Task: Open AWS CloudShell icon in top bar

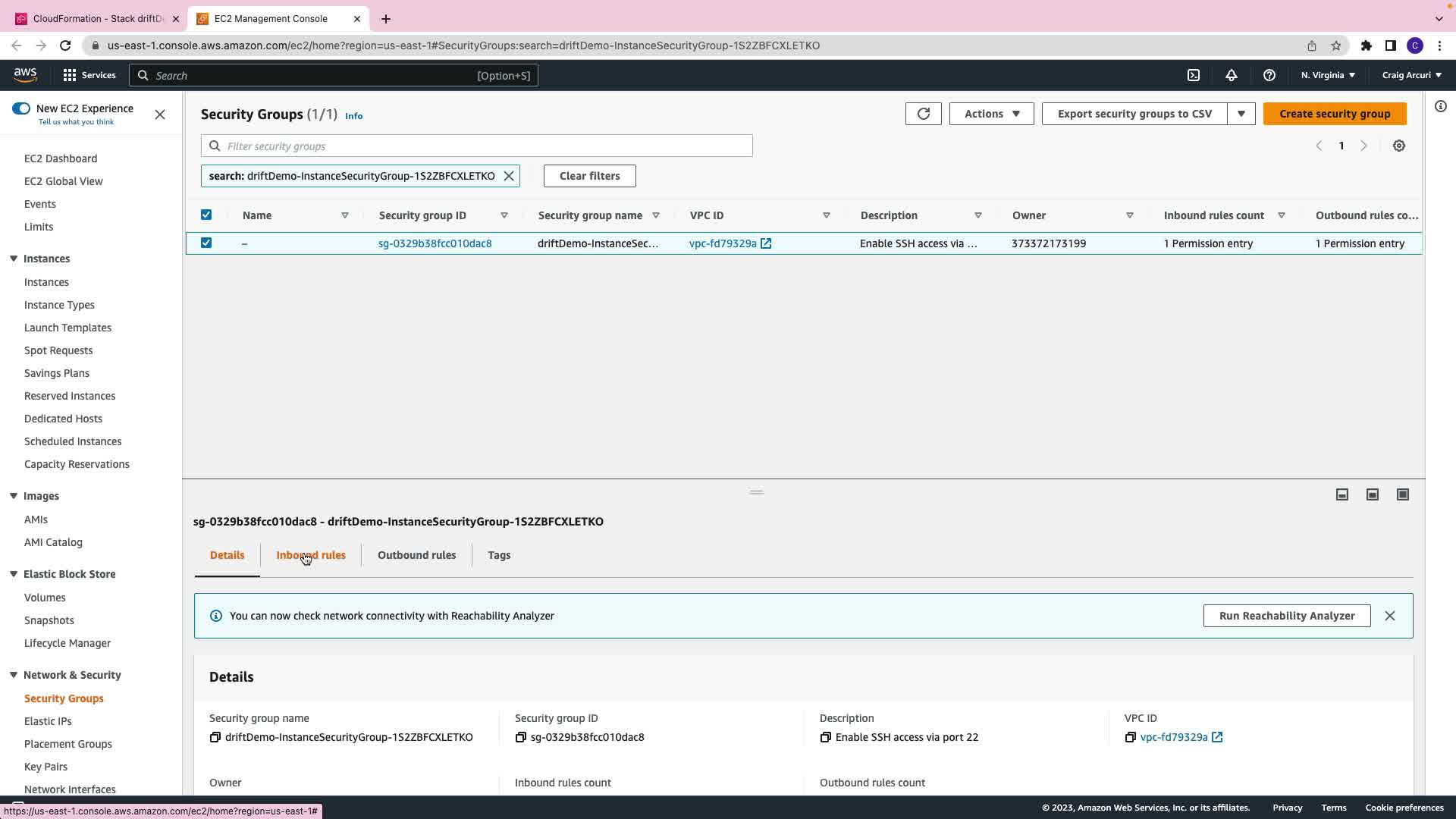Action: pos(1193,75)
